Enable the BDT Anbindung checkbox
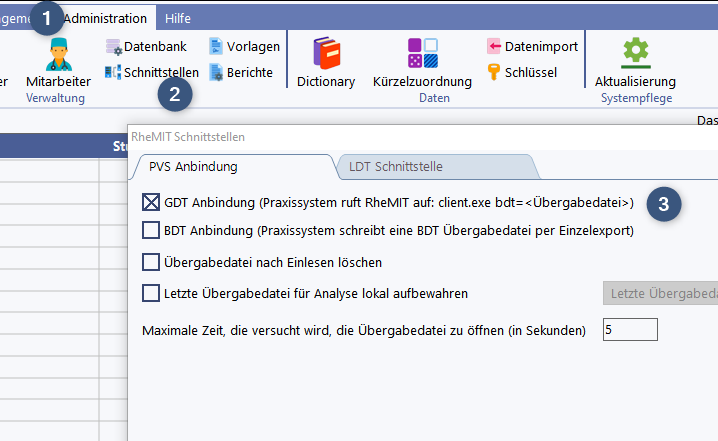Screen dimensions: 718x441 (x=151, y=231)
